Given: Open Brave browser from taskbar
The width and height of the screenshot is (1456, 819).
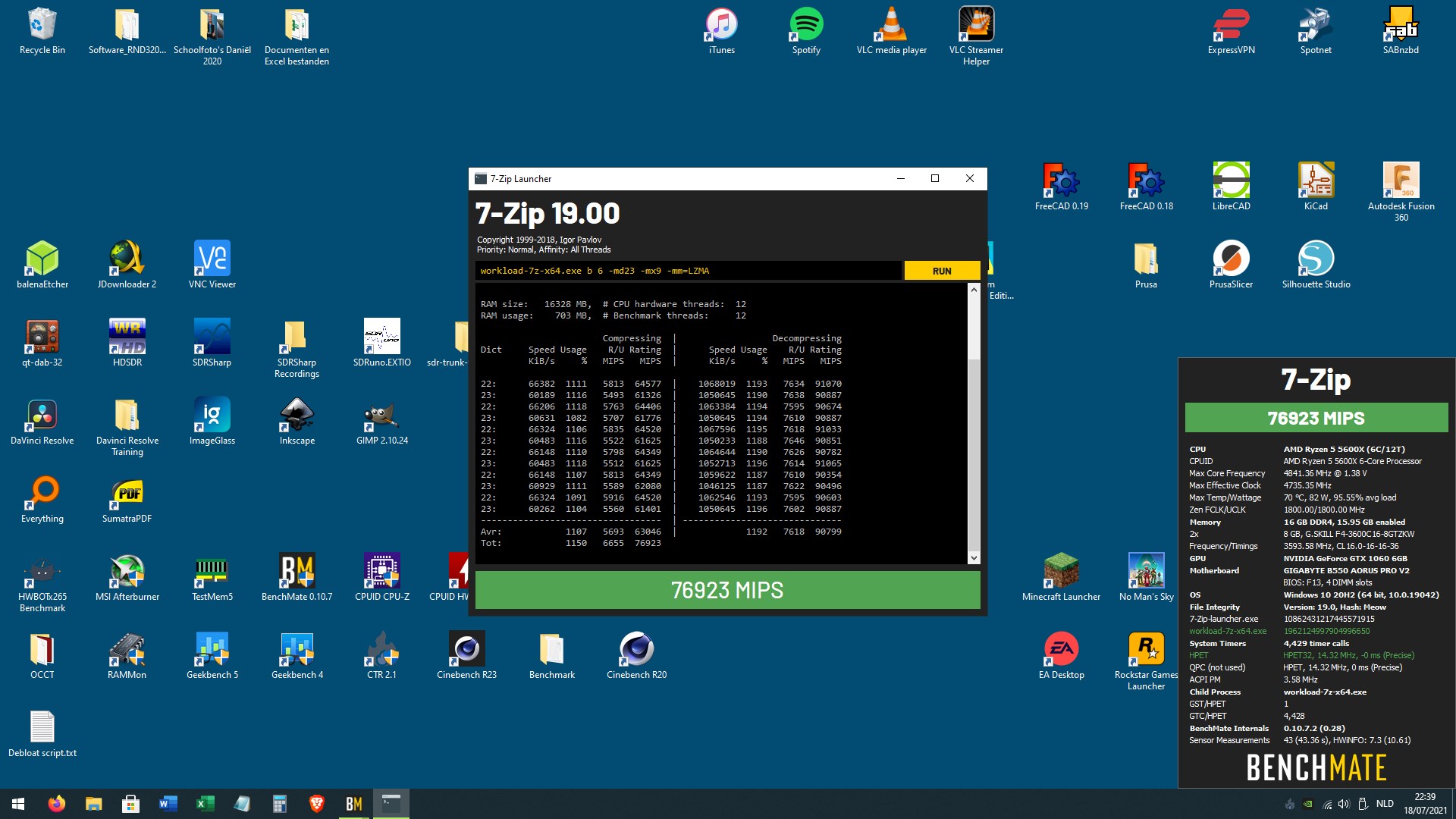Looking at the screenshot, I should 317,804.
